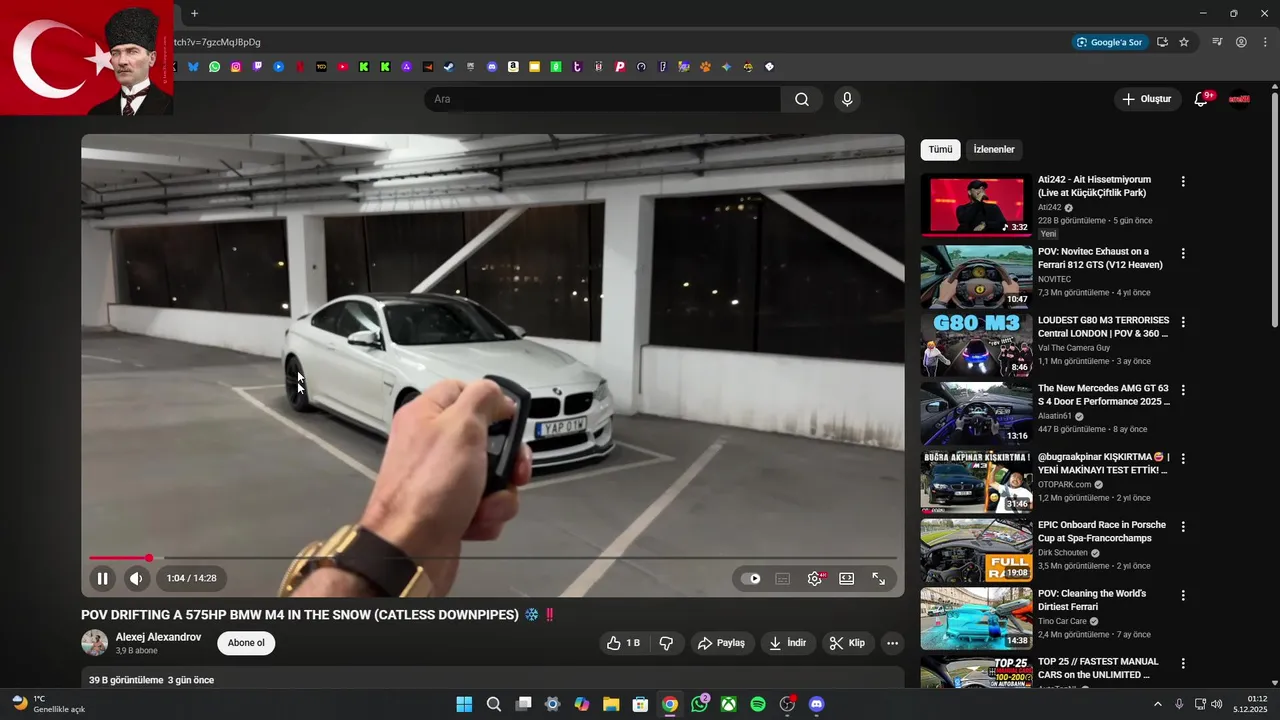Screen dimensions: 1280x720
Task: Open the account avatar menu
Action: tap(1240, 99)
